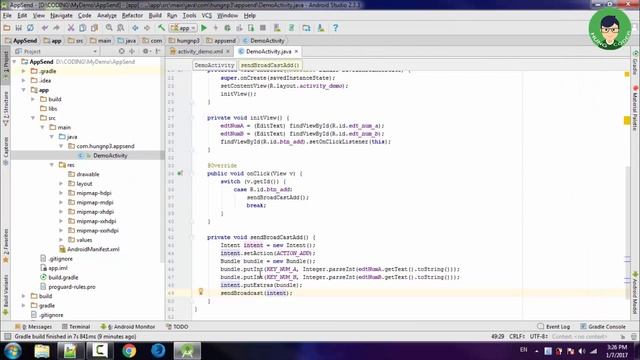640x360 pixels.
Task: Open the Event Log button
Action: tap(554, 327)
